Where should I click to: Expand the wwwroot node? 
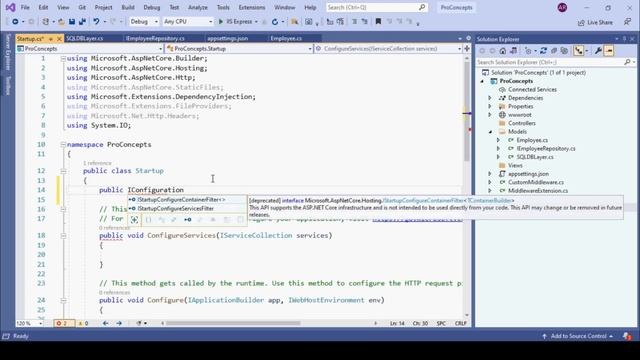point(490,115)
